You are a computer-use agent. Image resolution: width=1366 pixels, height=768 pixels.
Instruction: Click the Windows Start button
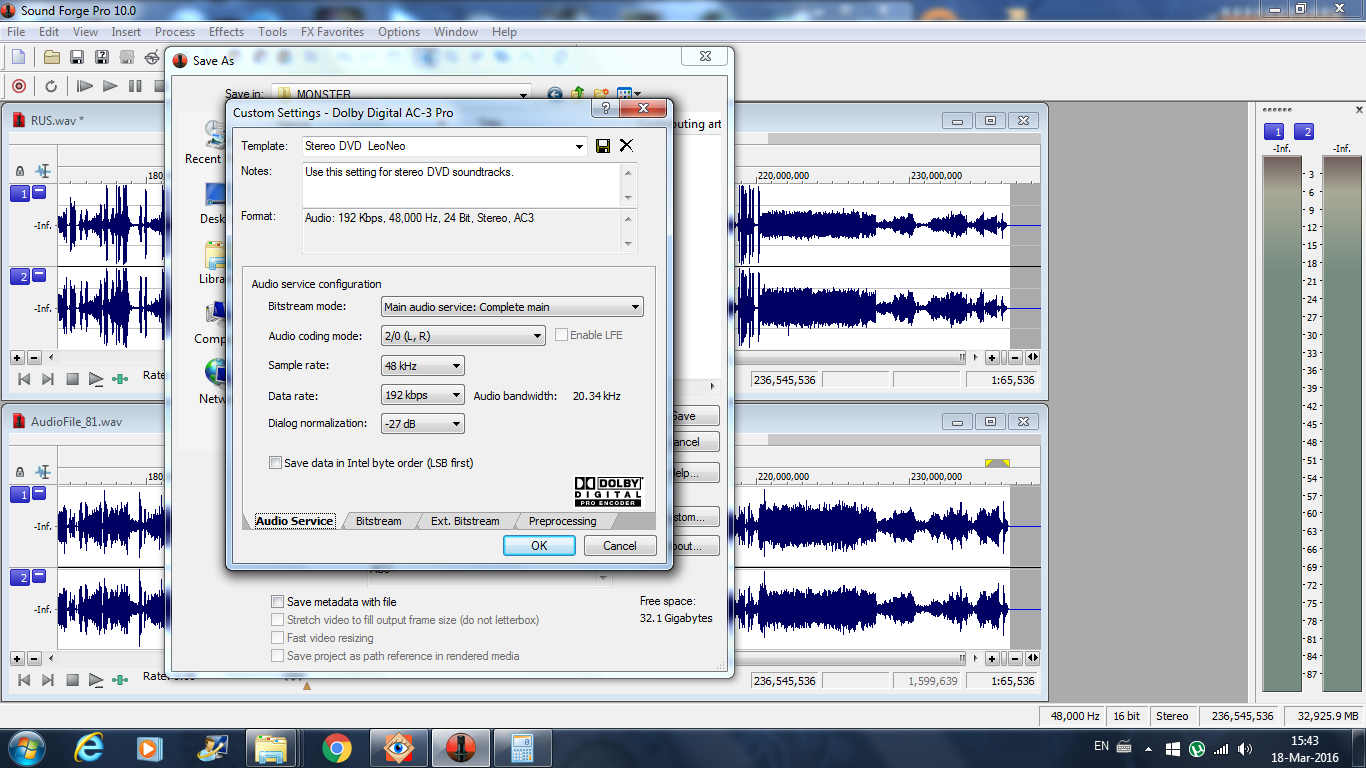click(x=25, y=747)
